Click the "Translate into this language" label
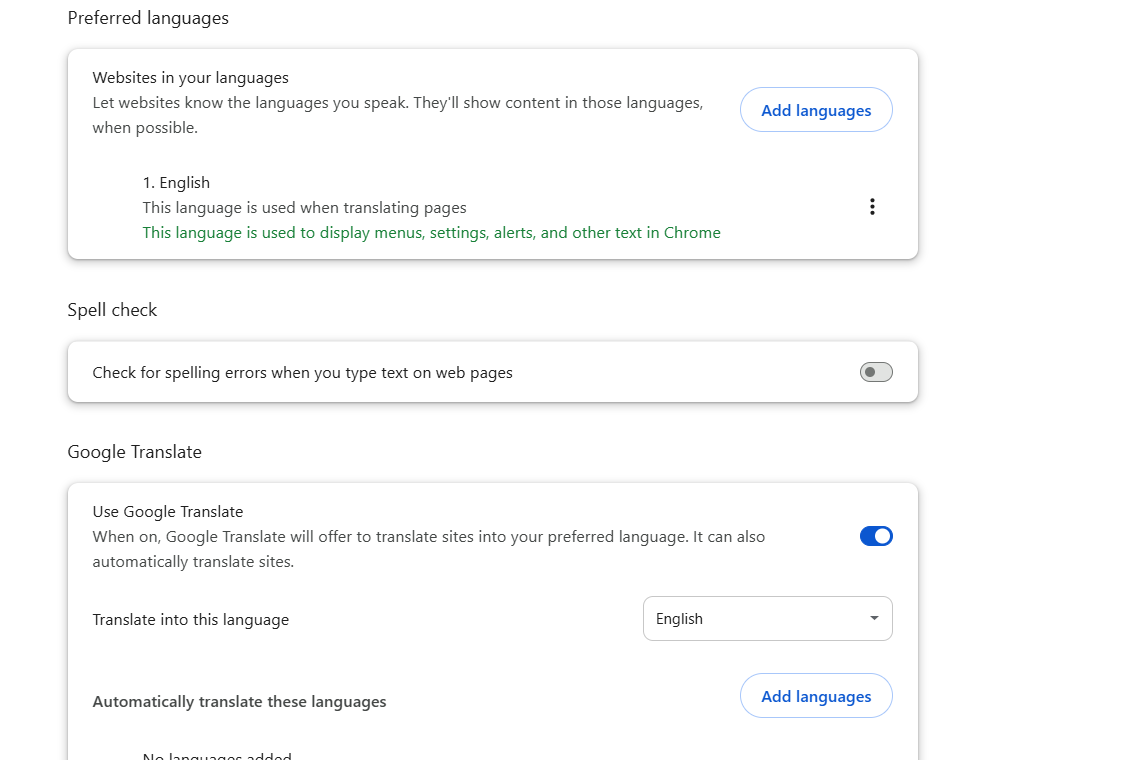Image resolution: width=1124 pixels, height=760 pixels. [x=191, y=619]
